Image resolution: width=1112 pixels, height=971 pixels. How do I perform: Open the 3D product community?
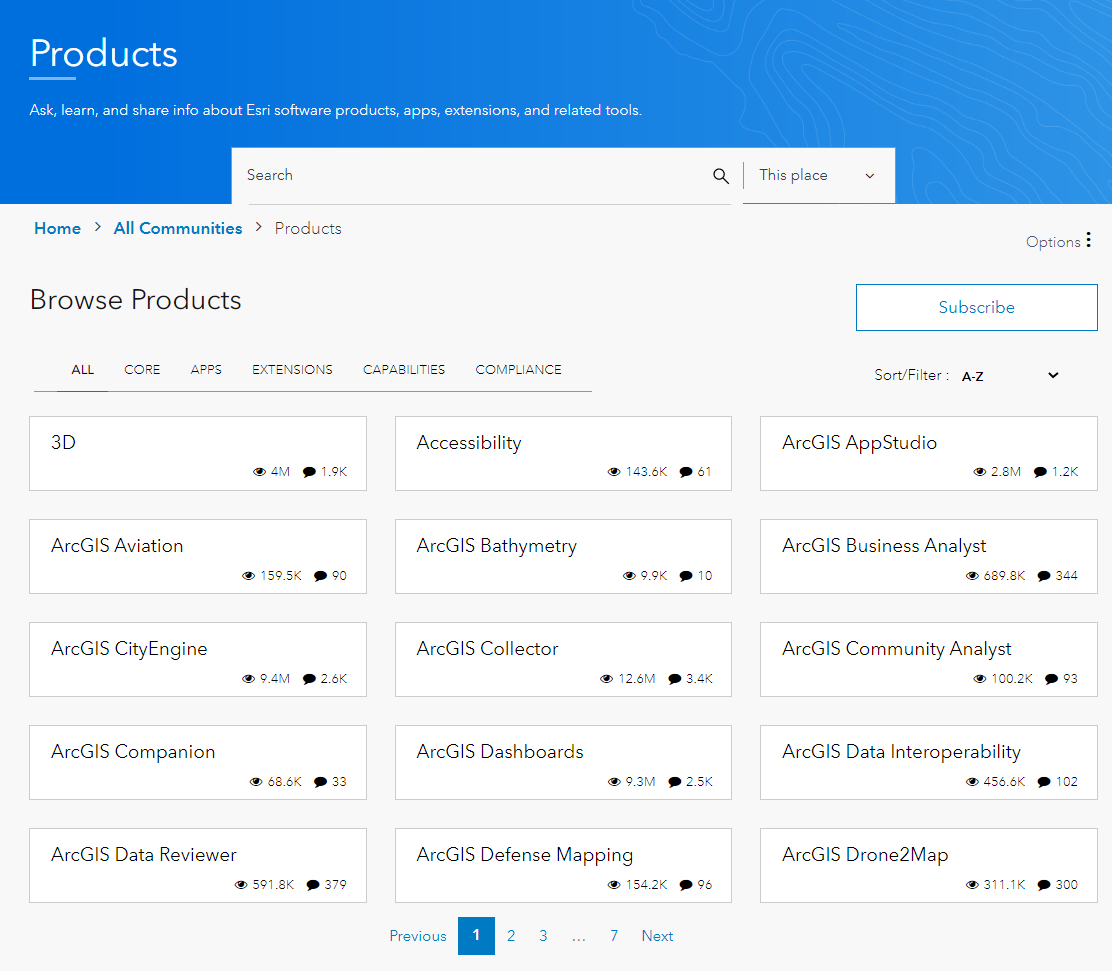(63, 443)
